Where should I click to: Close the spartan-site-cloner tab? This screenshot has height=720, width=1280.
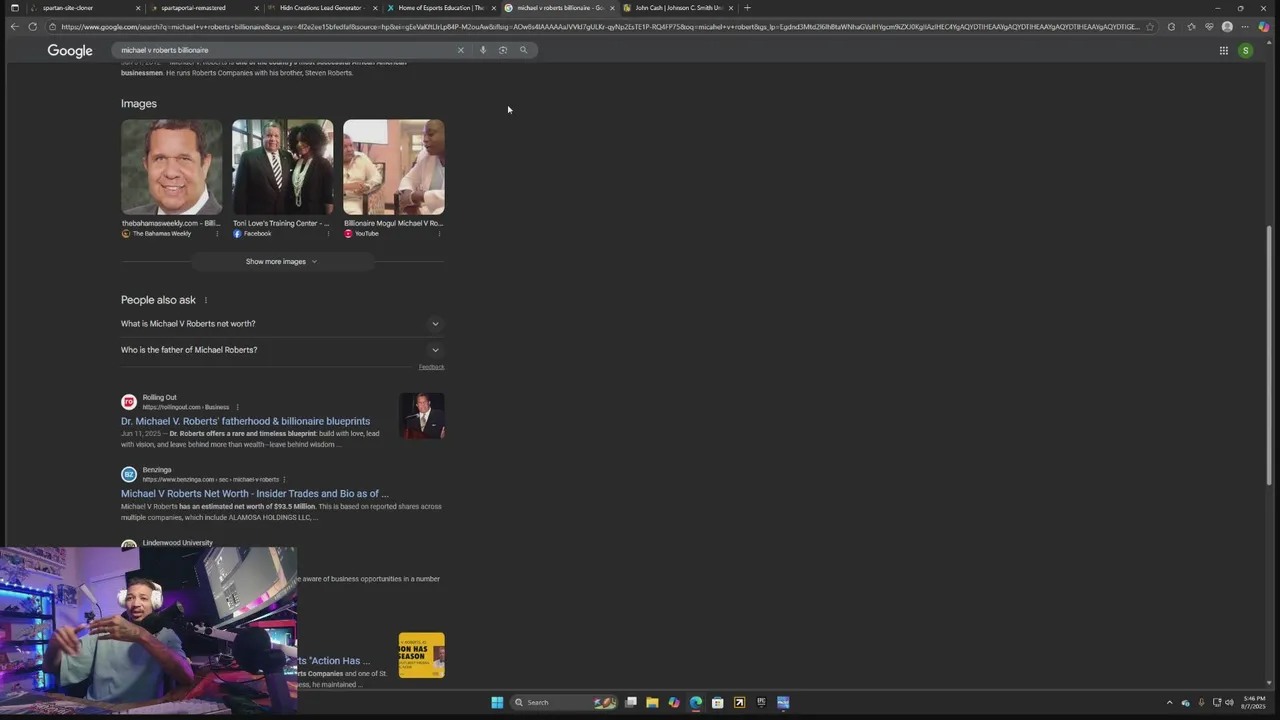(138, 8)
